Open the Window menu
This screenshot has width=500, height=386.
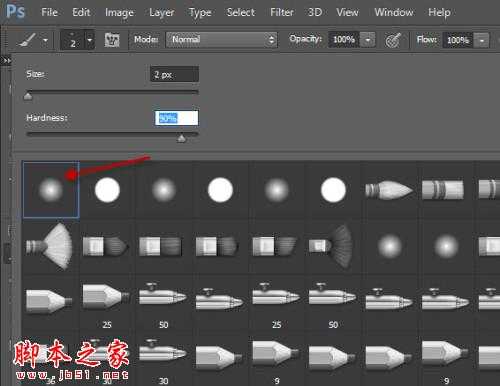coord(394,12)
